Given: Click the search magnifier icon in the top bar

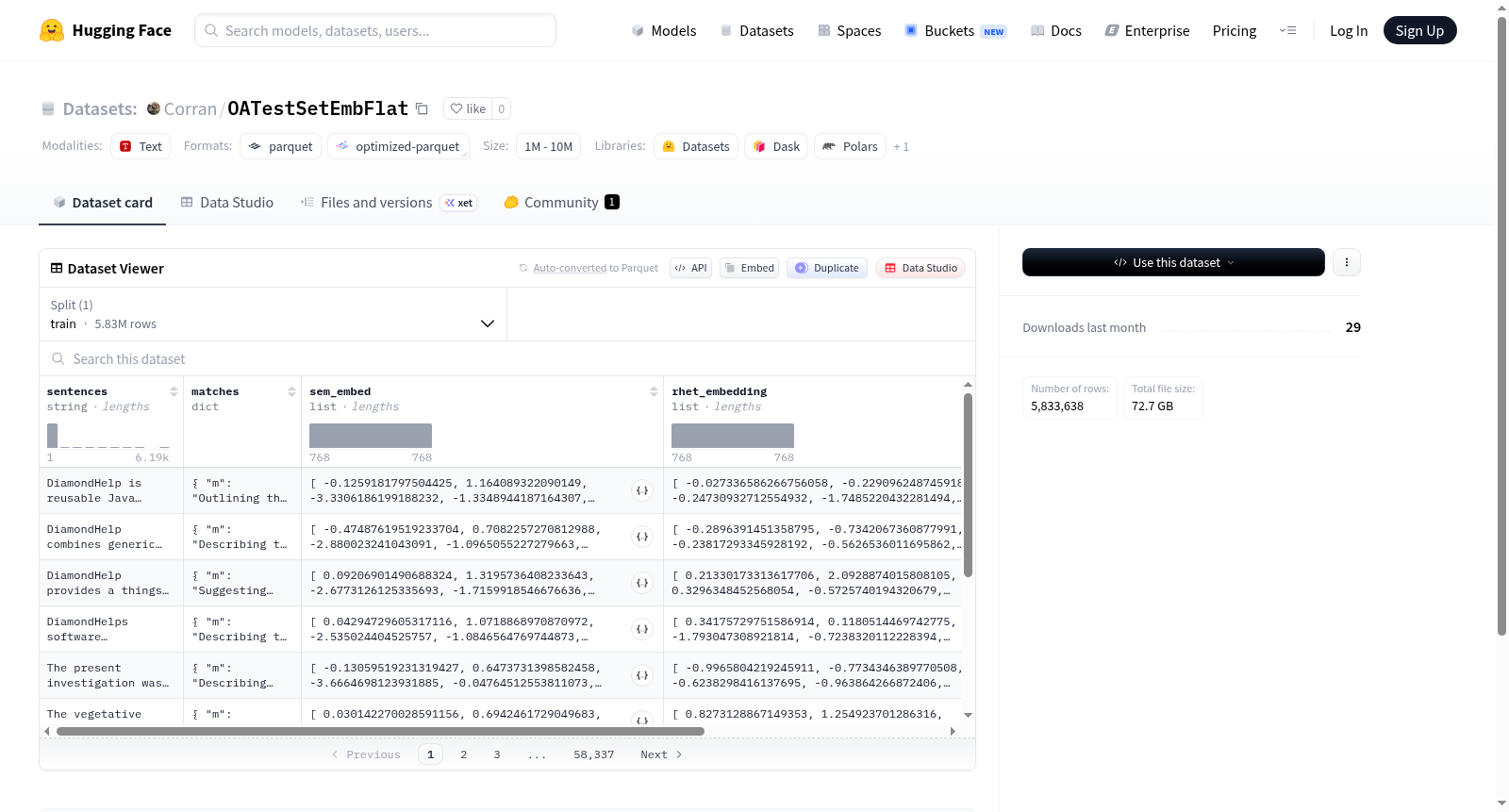Looking at the screenshot, I should (211, 30).
